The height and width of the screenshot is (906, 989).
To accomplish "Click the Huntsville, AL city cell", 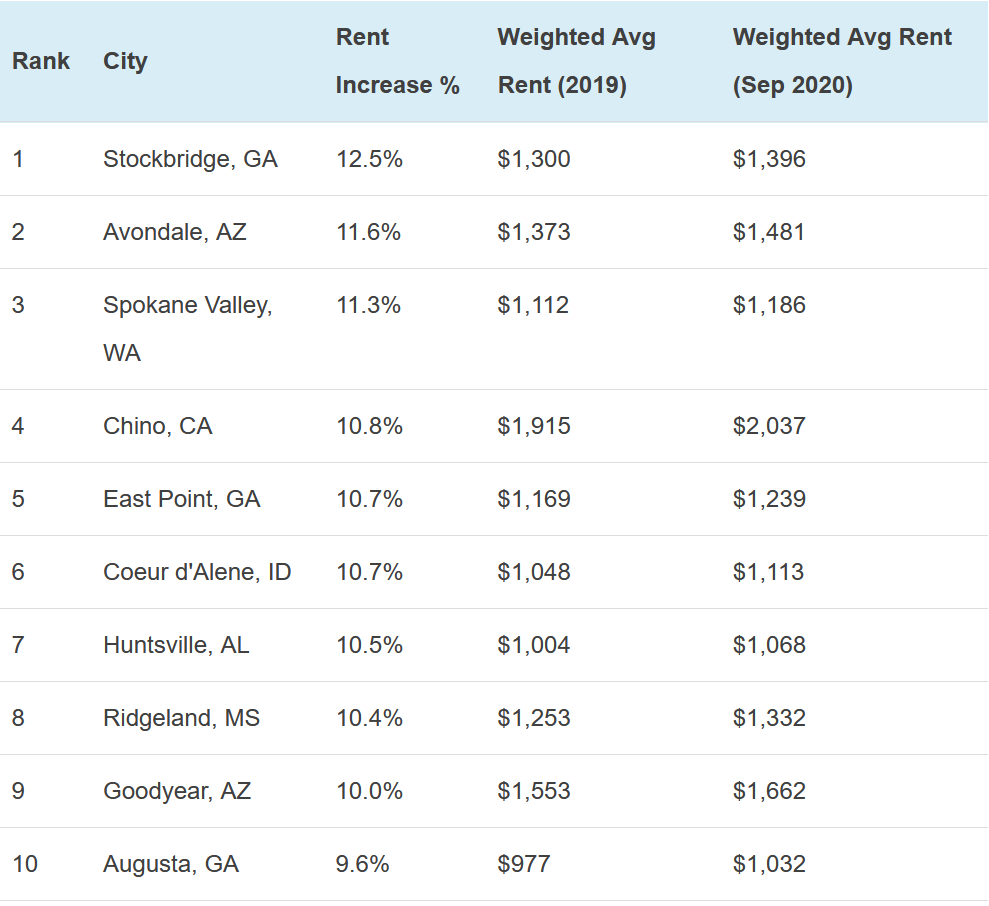I will point(176,645).
